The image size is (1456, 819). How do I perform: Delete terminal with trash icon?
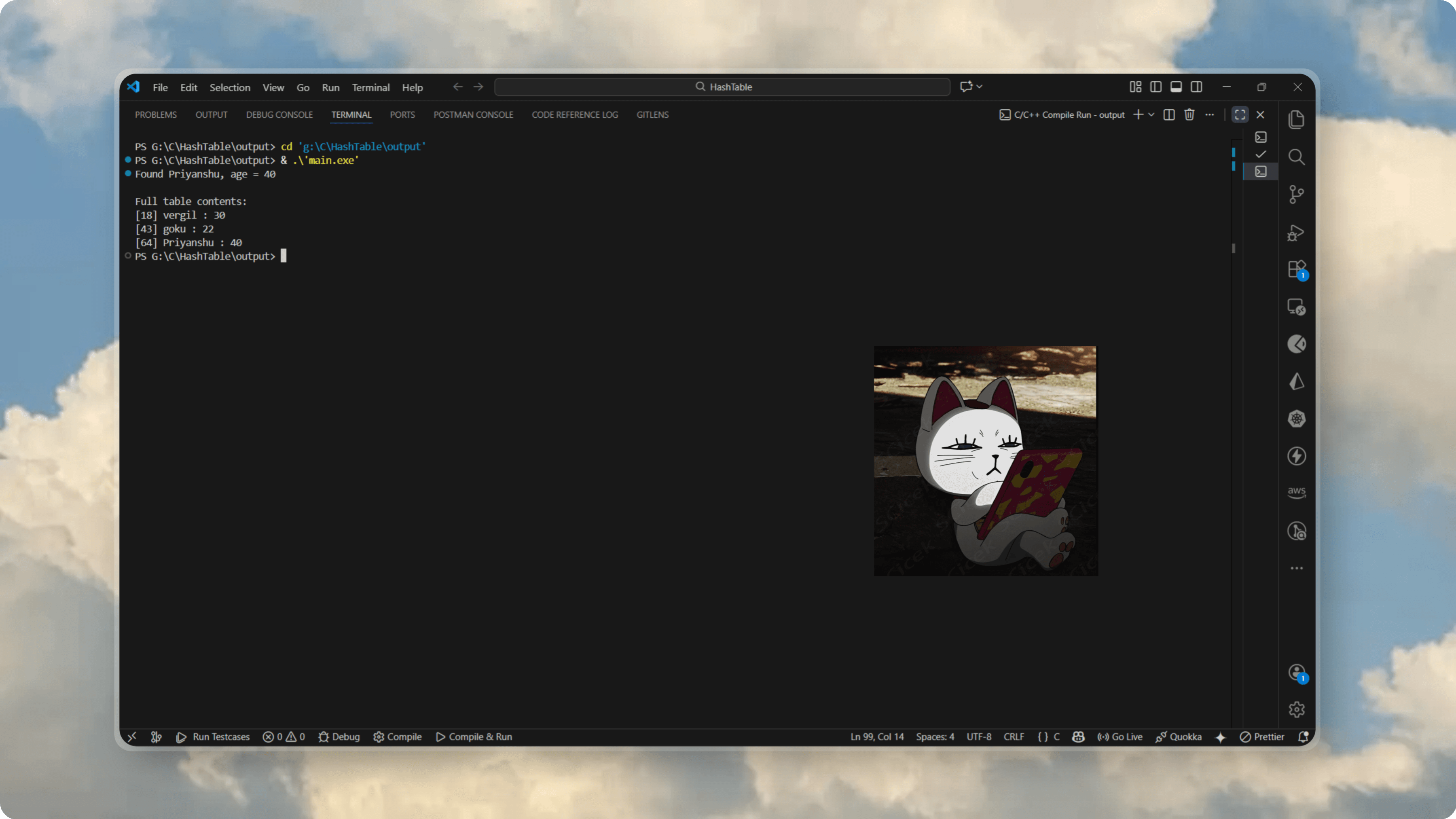[x=1189, y=115]
